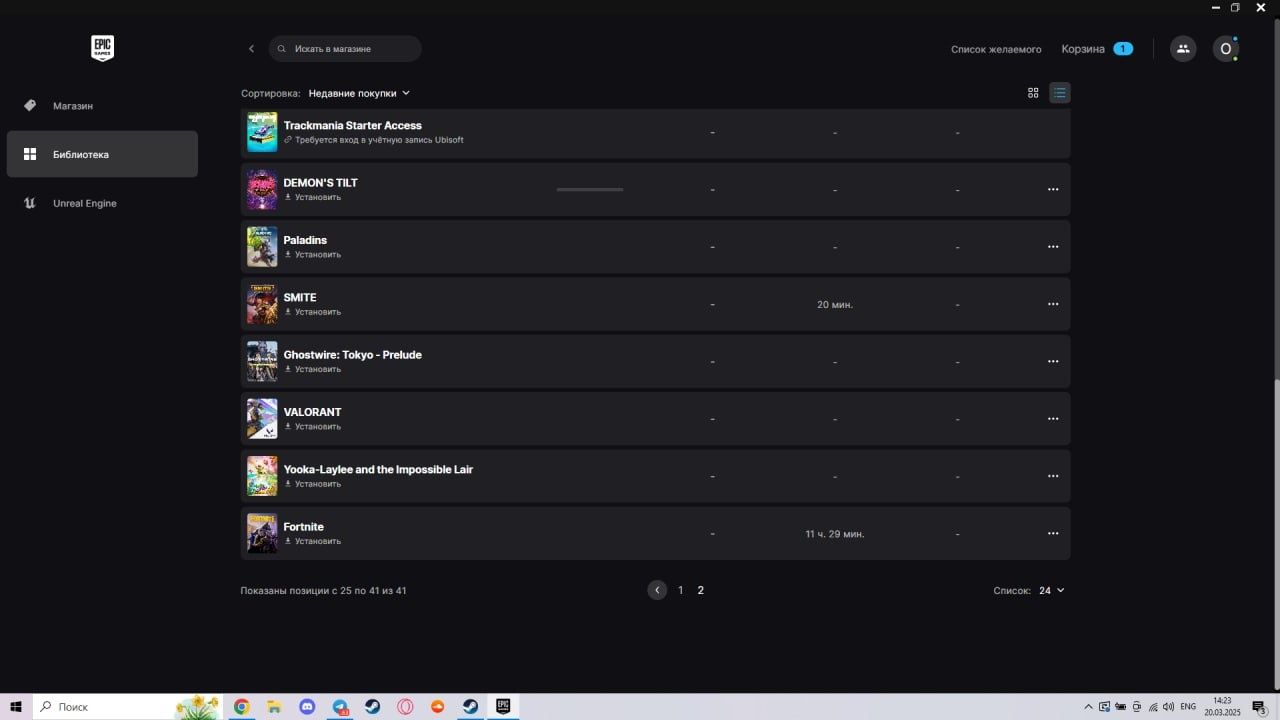
Task: Click the Fortnite game title
Action: click(x=304, y=527)
